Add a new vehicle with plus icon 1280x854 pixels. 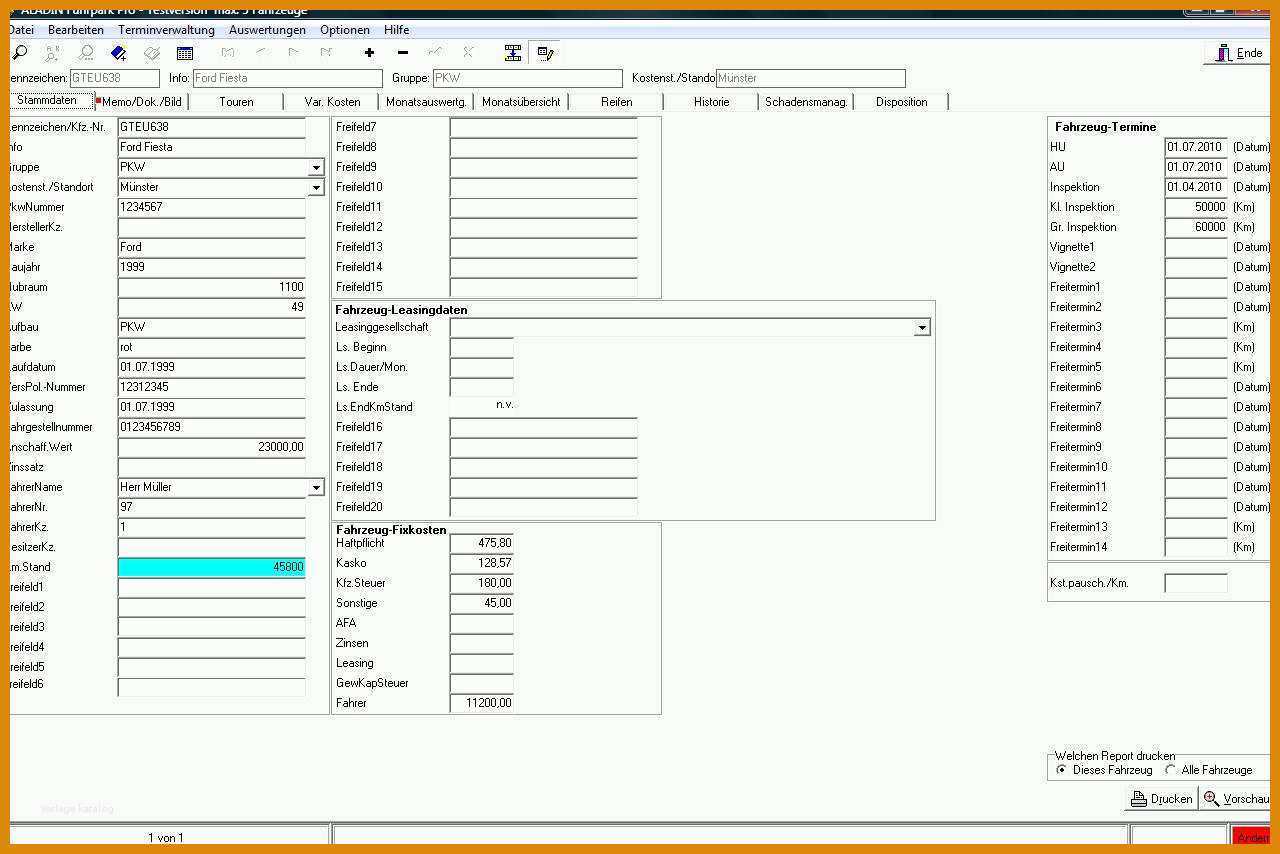[369, 53]
